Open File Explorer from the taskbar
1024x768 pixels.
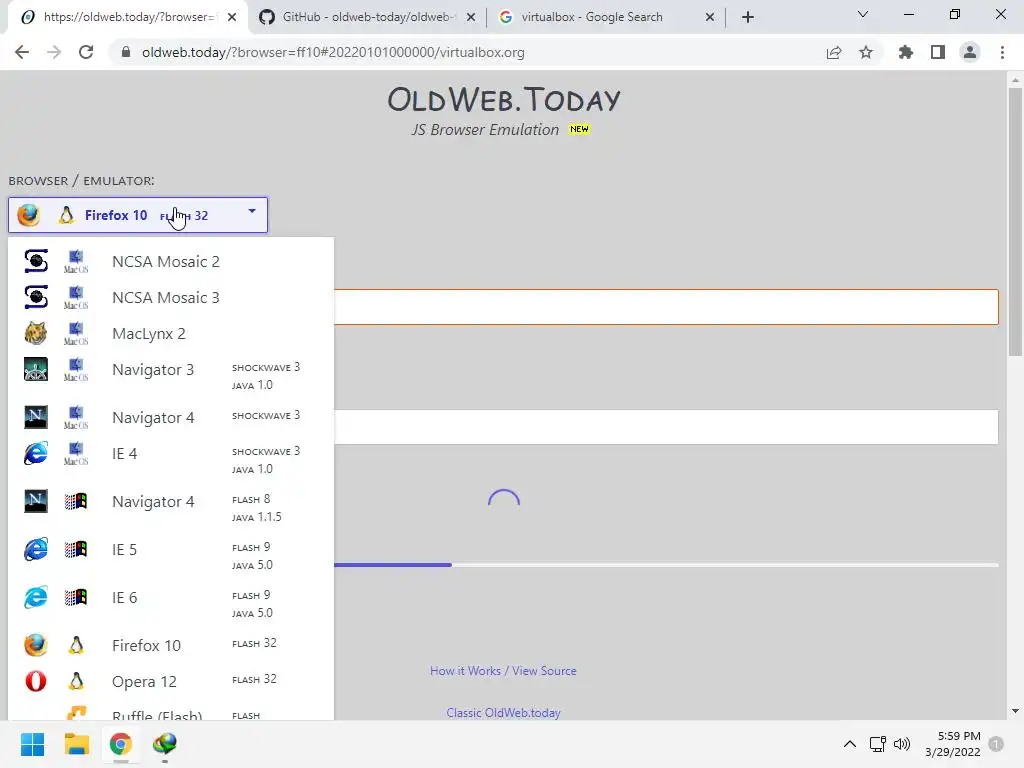pyautogui.click(x=76, y=744)
